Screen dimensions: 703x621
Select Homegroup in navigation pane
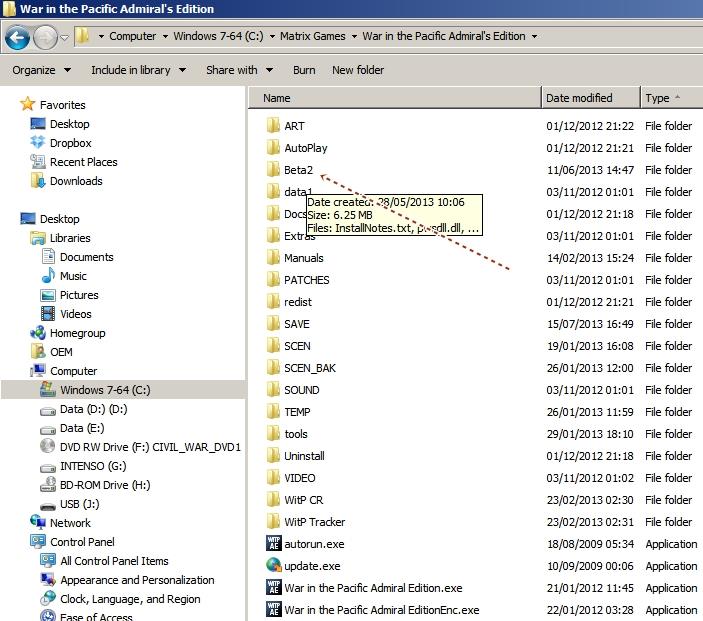coord(68,333)
